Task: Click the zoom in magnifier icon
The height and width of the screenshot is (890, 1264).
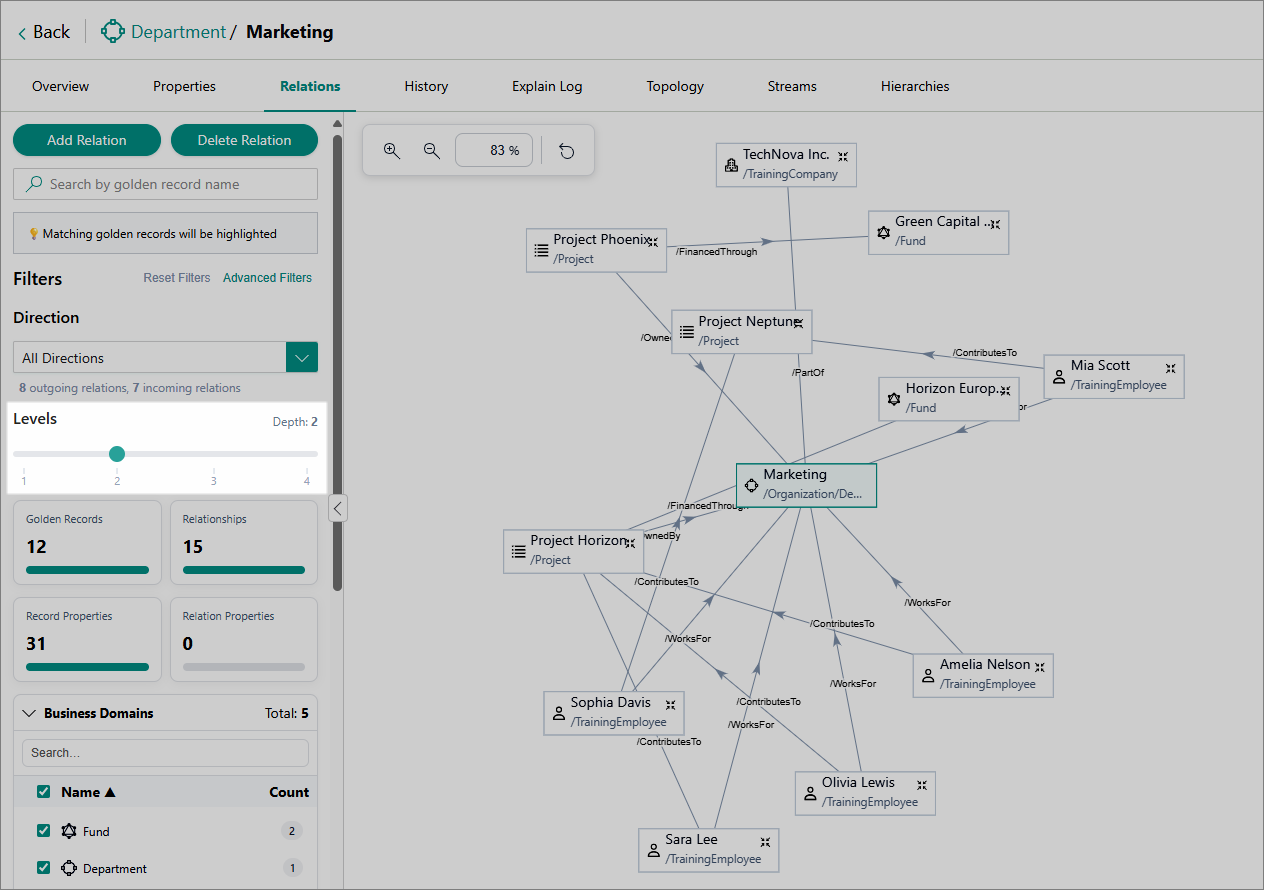Action: (392, 151)
